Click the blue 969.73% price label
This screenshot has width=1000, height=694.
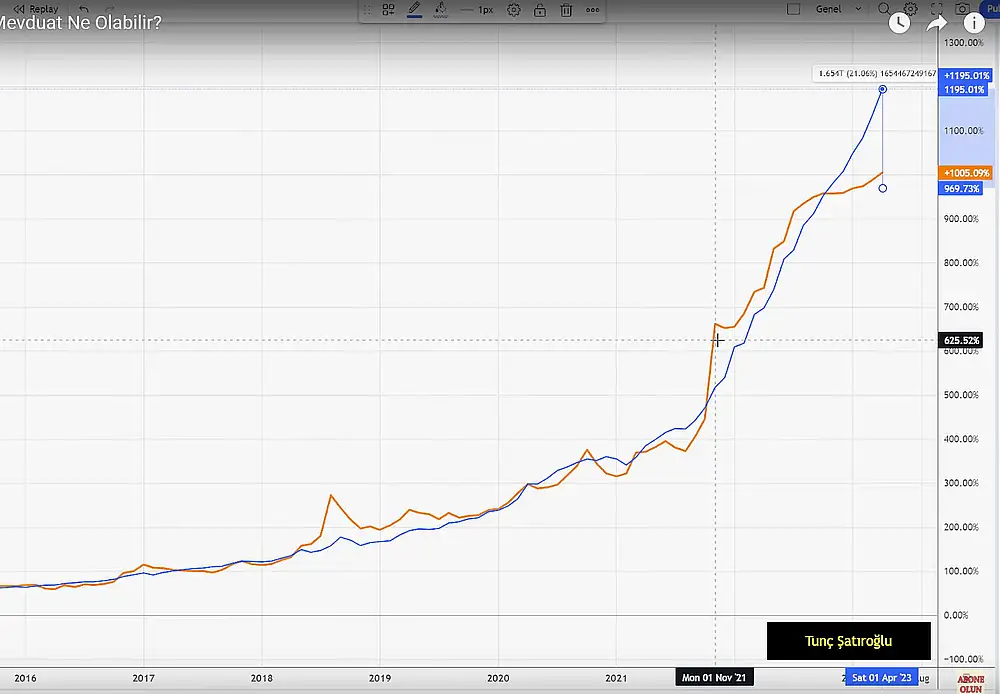coord(961,189)
